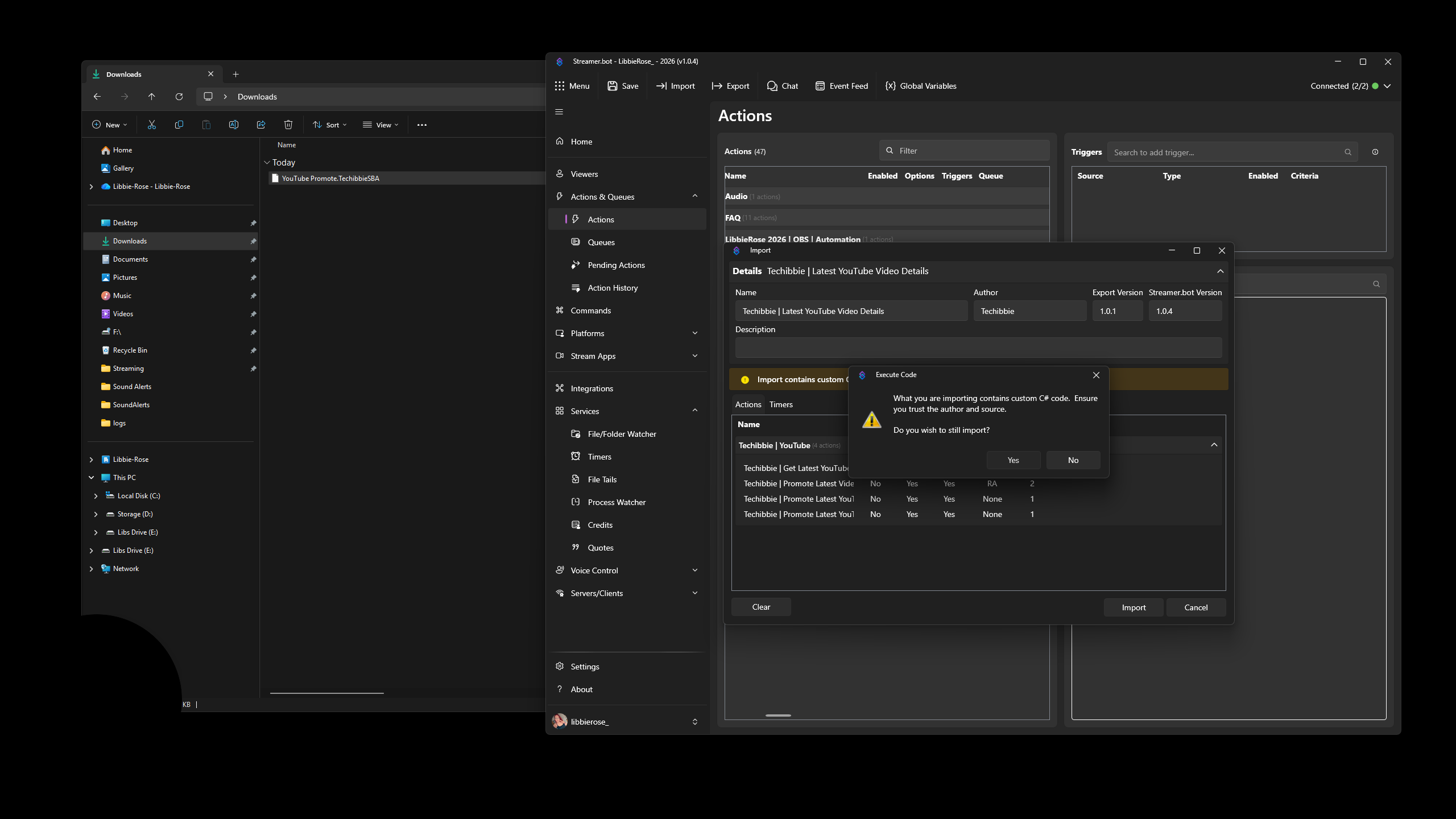This screenshot has width=1456, height=819.
Task: Select YouTube Promote.TechibbieSBA file in Downloads
Action: coord(407,179)
